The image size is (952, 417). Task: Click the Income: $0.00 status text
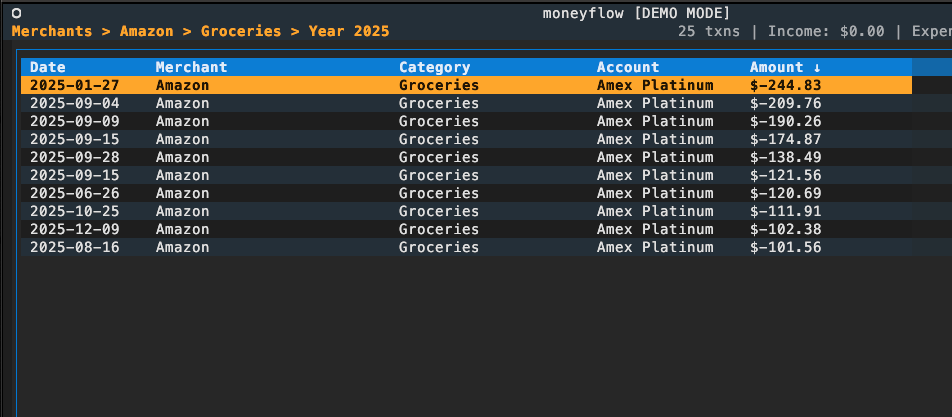point(826,31)
